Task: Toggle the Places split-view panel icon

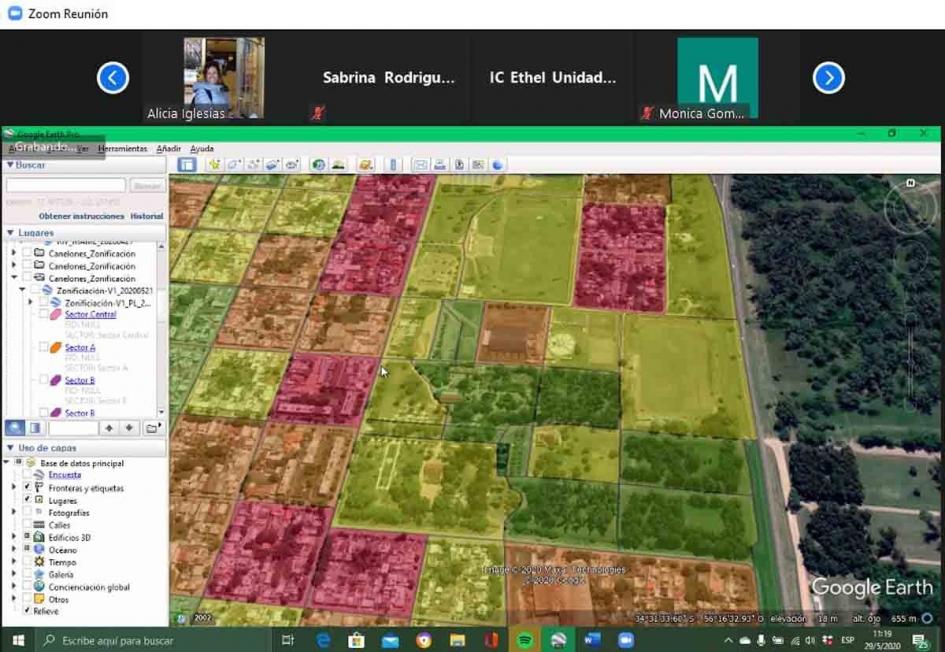Action: (x=35, y=428)
